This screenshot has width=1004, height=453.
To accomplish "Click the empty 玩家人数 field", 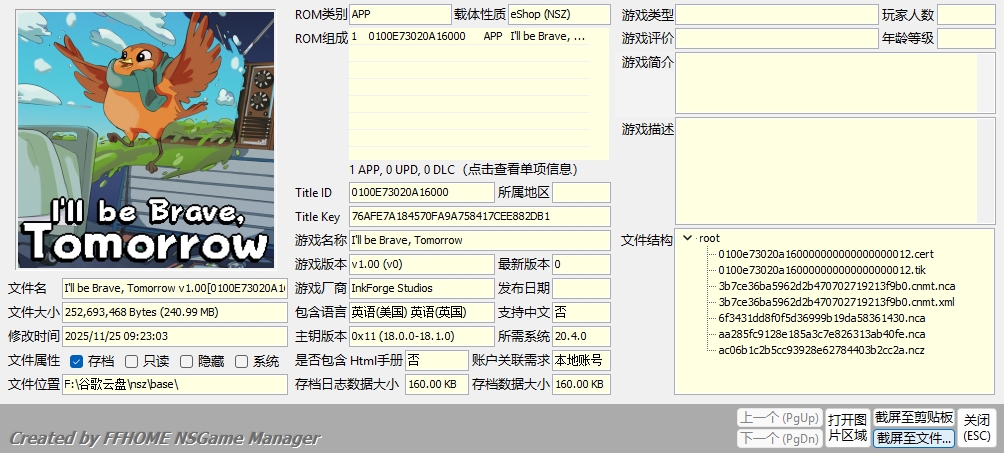I will coord(966,15).
